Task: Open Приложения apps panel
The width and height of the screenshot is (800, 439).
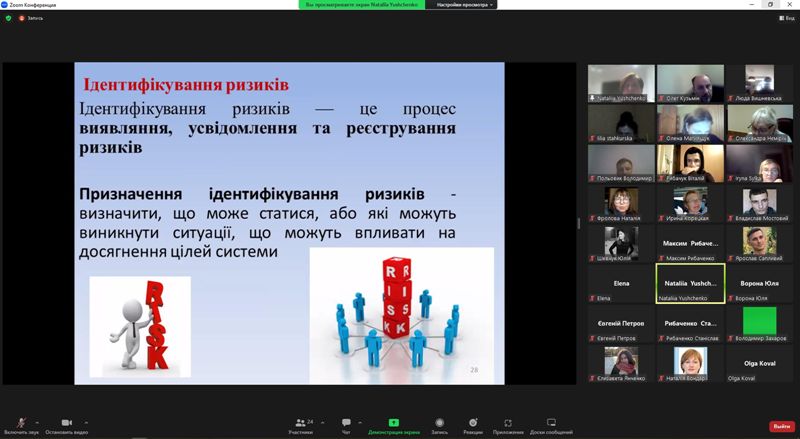Action: [508, 426]
